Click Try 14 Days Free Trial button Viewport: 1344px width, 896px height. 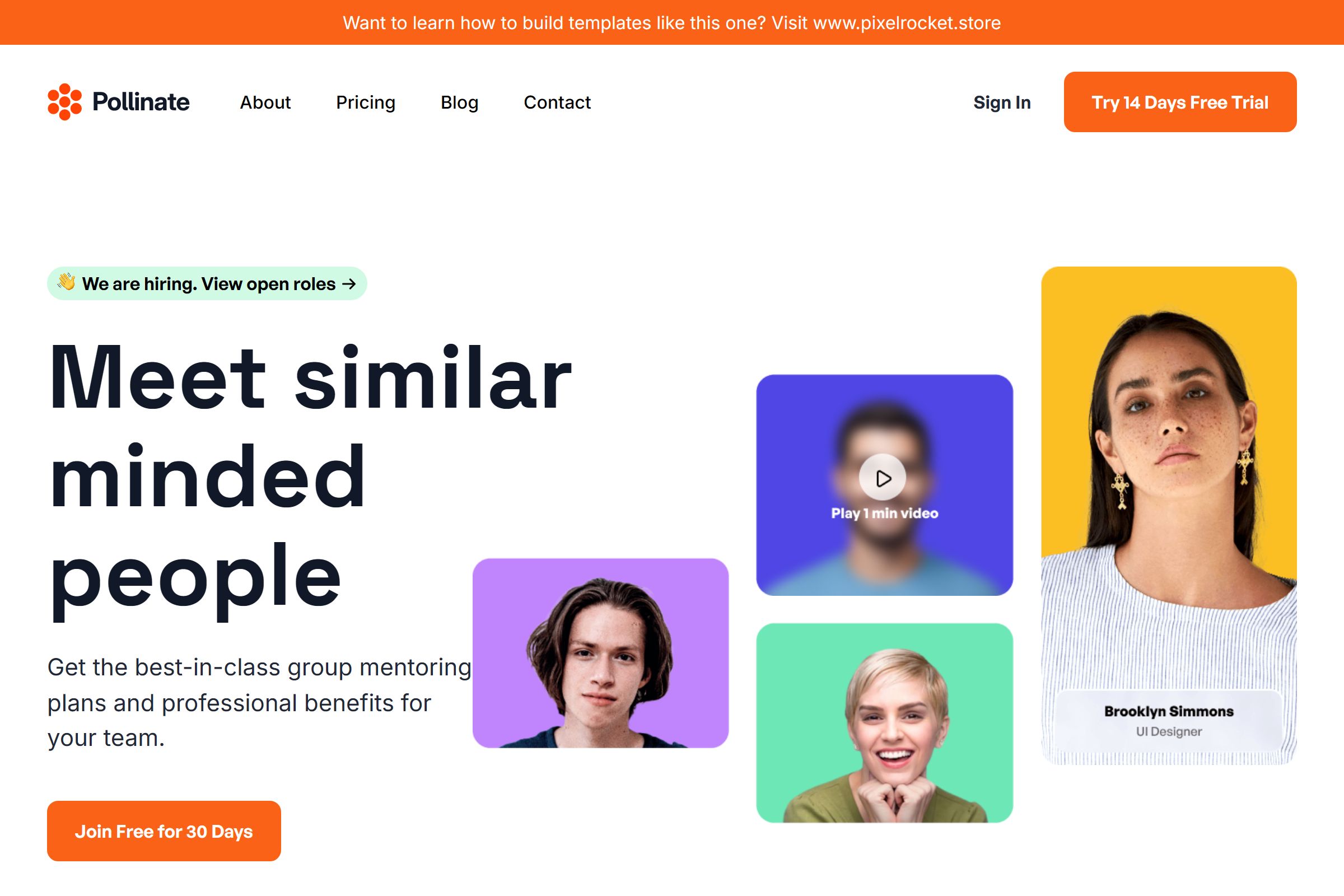(x=1180, y=102)
